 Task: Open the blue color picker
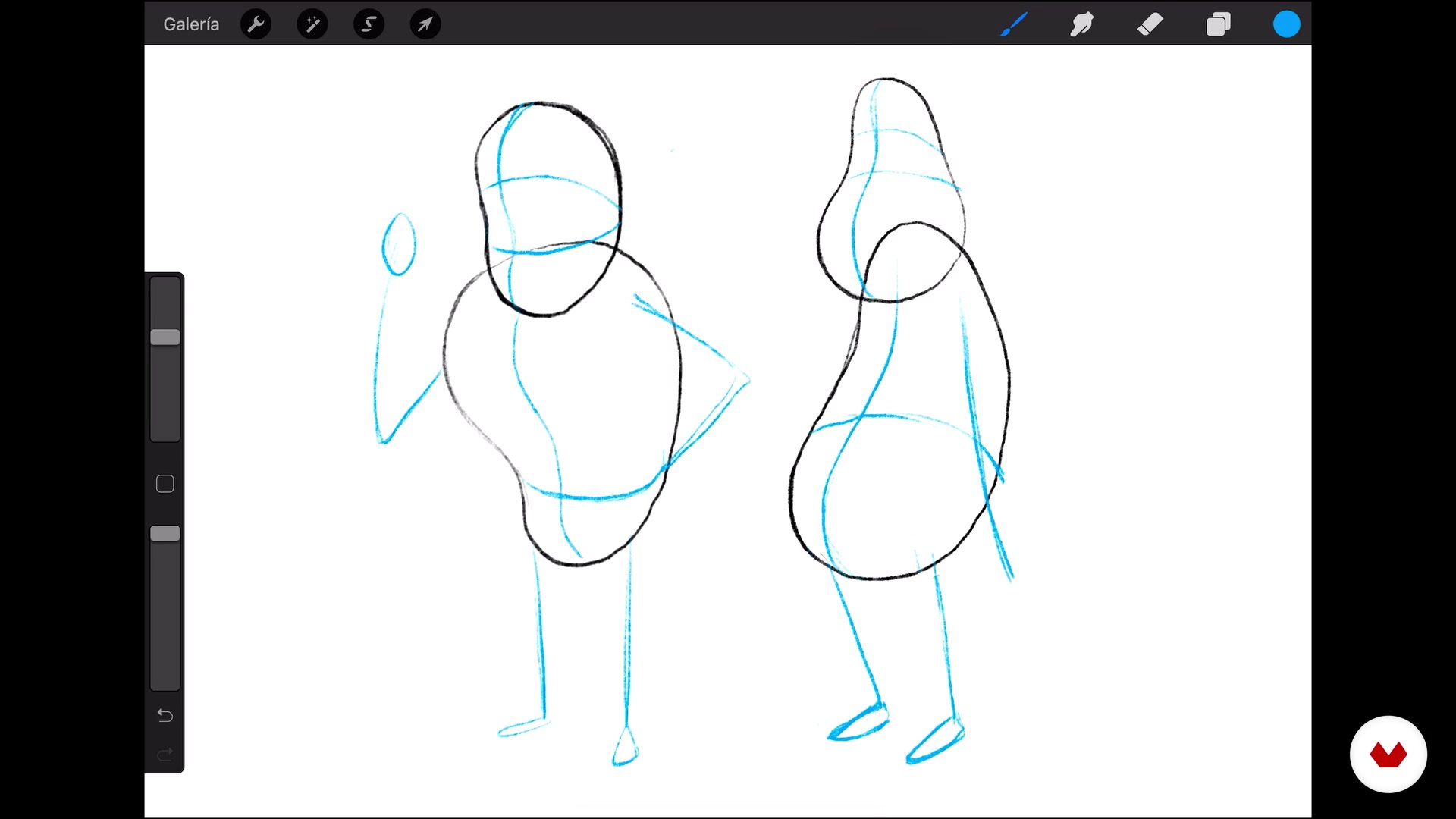pyautogui.click(x=1286, y=24)
